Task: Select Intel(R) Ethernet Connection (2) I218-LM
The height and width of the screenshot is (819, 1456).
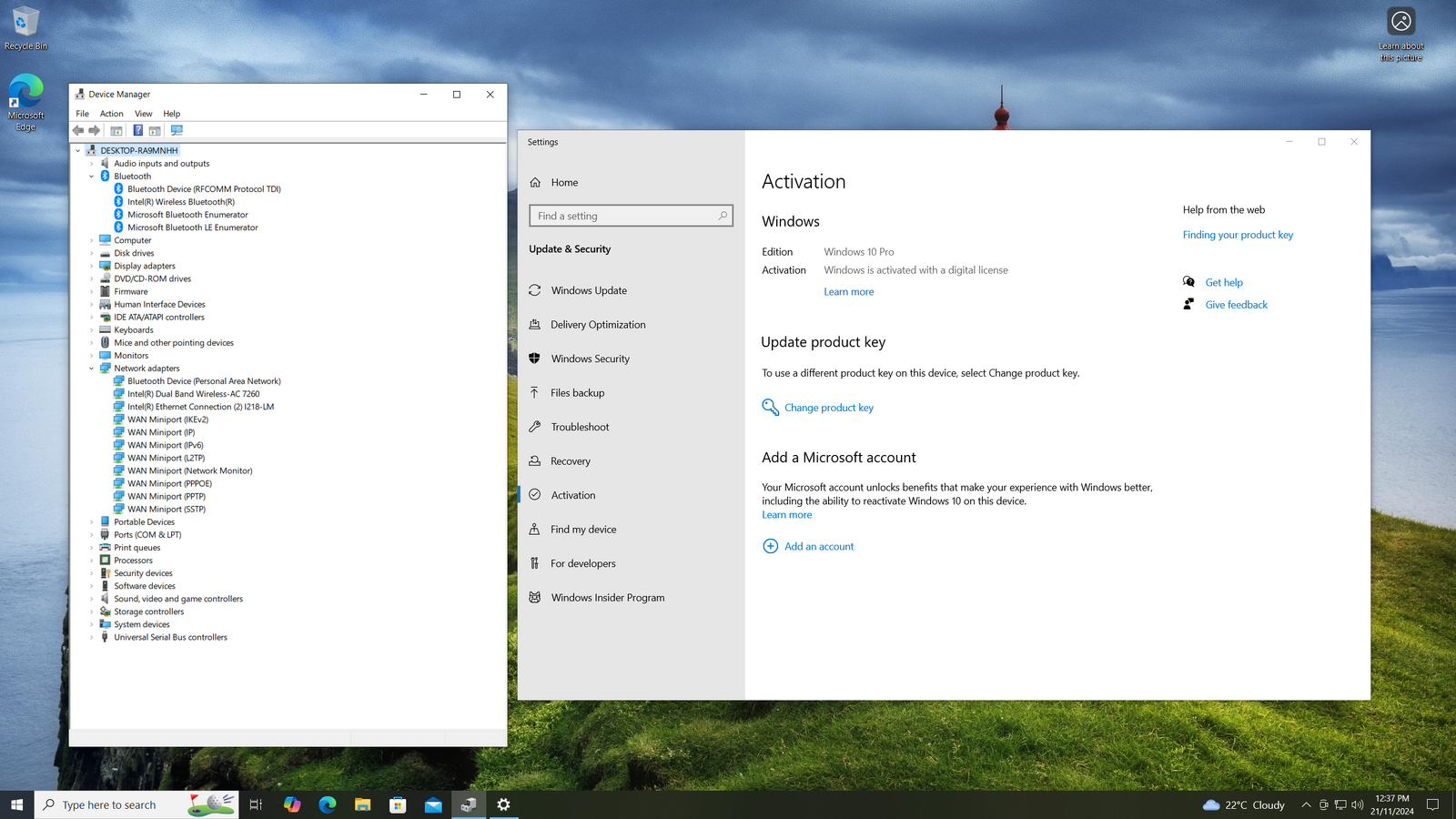Action: [x=200, y=407]
